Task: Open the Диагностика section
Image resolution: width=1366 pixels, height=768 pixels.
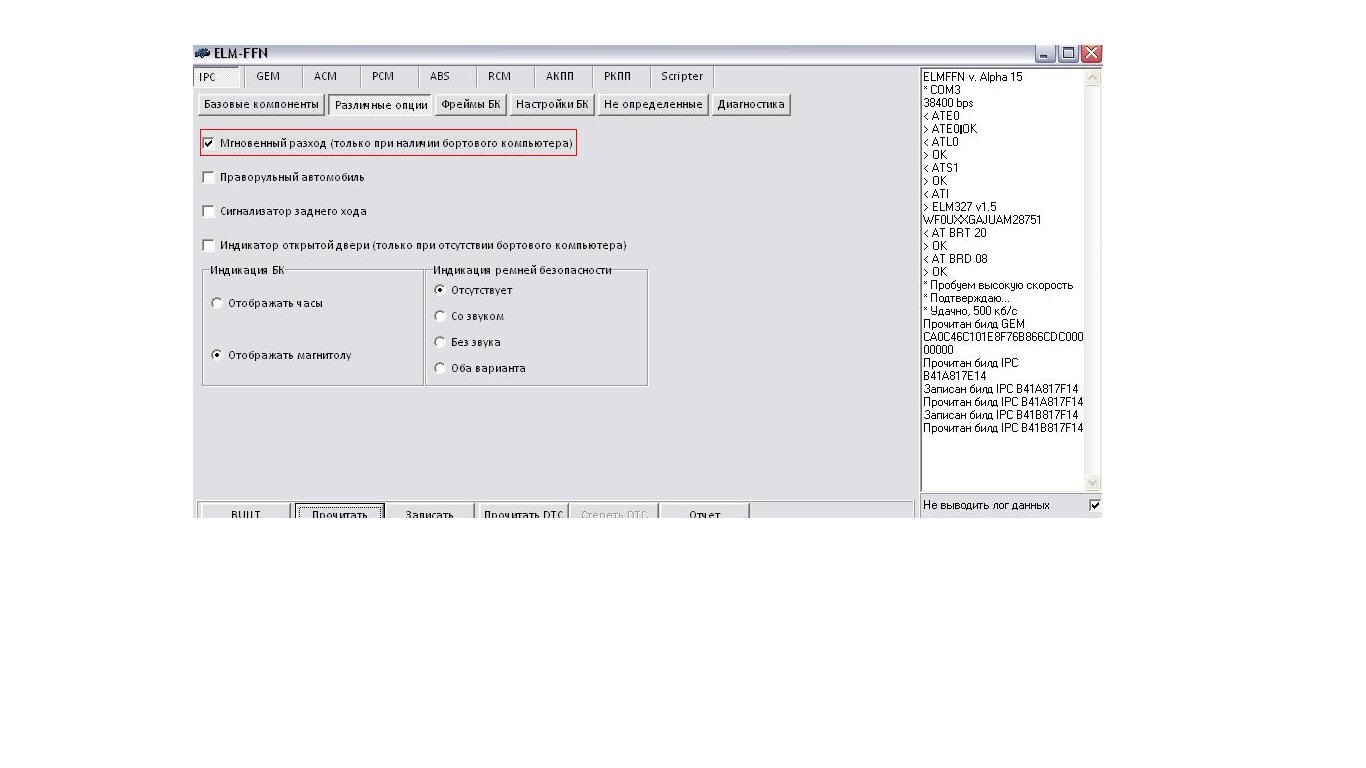Action: click(x=751, y=104)
